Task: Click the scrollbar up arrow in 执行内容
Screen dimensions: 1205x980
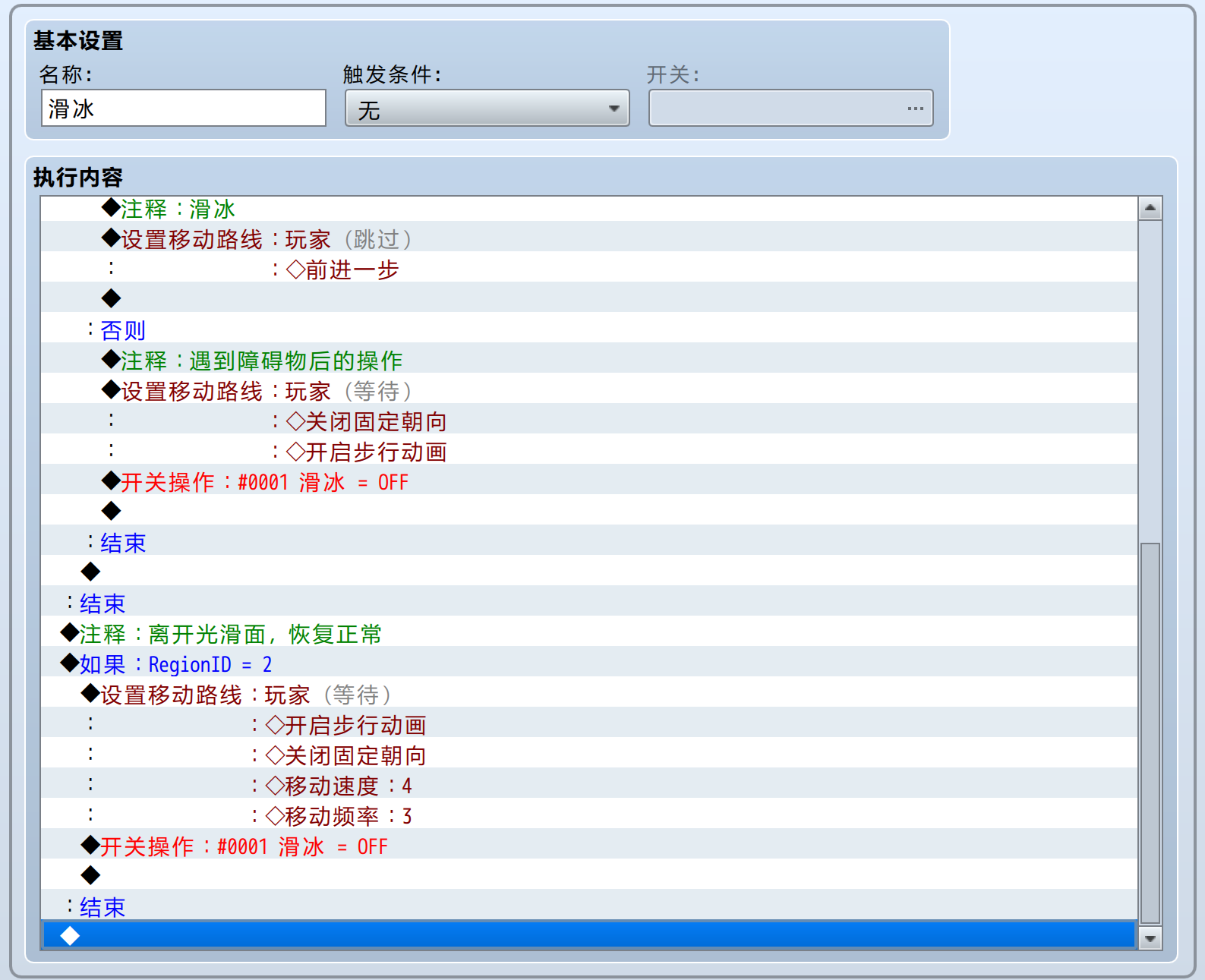Action: point(1150,208)
